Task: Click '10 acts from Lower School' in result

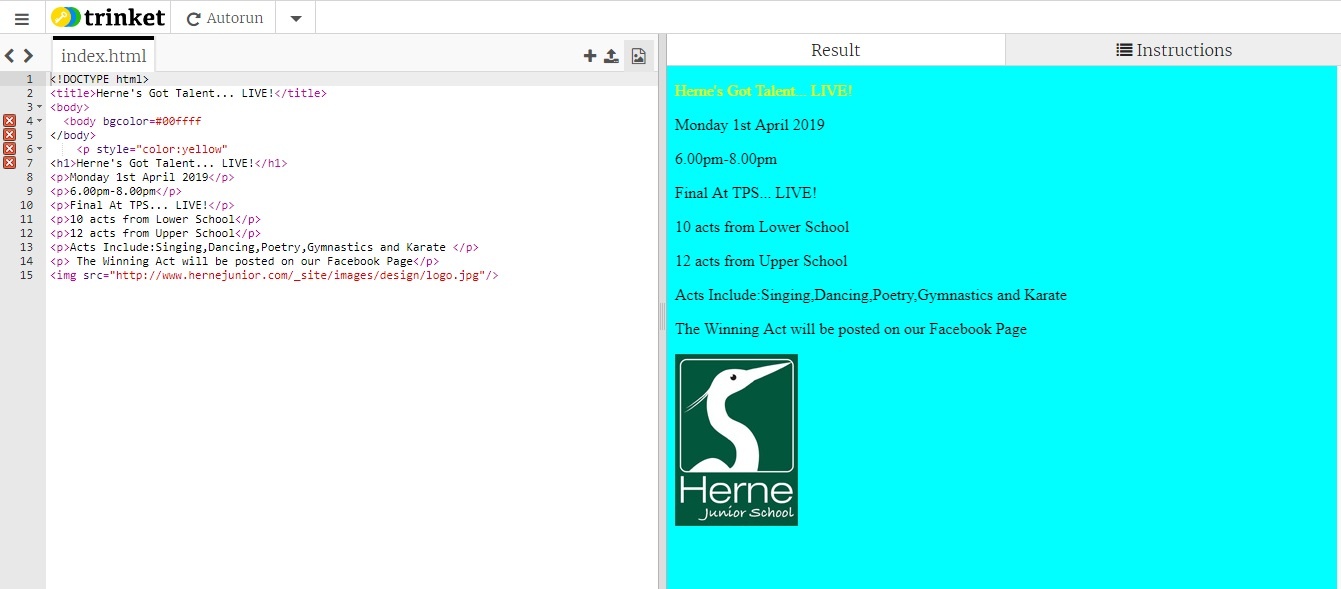Action: click(x=762, y=227)
